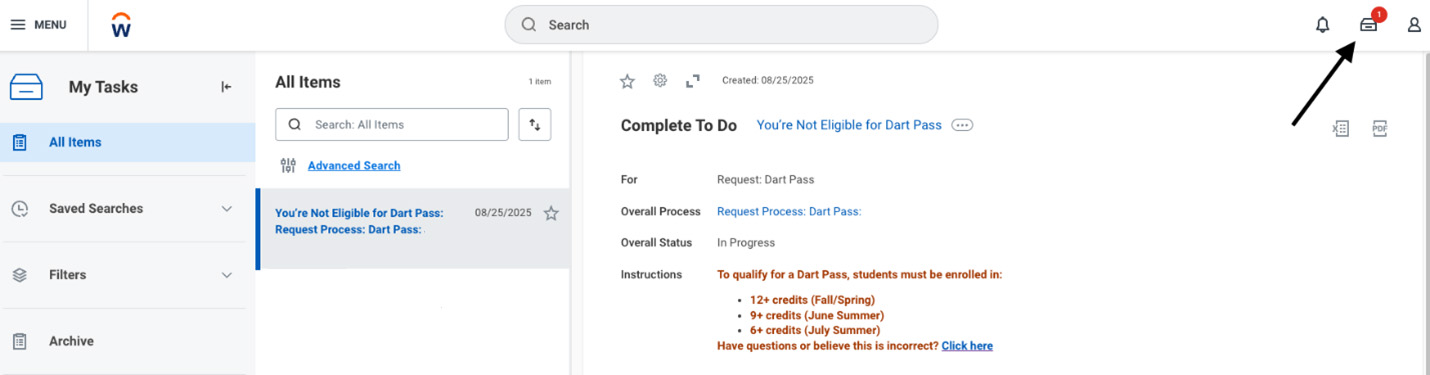Click the Request: Dart Pass value
Image resolution: width=1430 pixels, height=375 pixels.
tap(766, 180)
